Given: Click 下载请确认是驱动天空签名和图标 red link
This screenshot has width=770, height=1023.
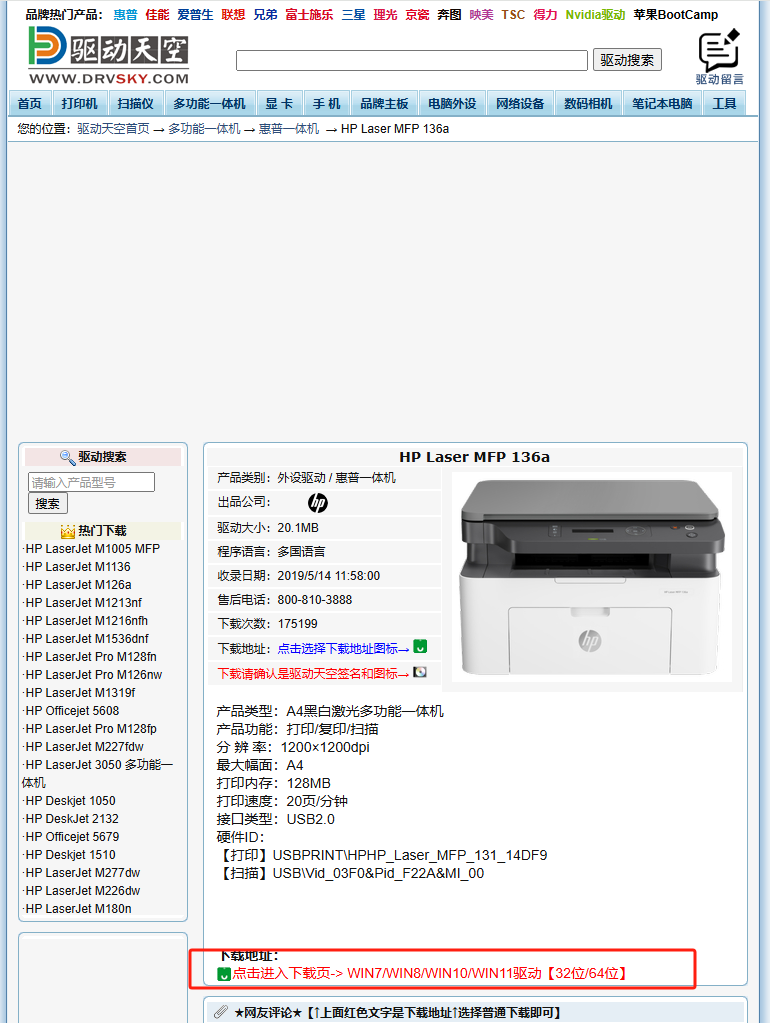Looking at the screenshot, I should [x=313, y=673].
